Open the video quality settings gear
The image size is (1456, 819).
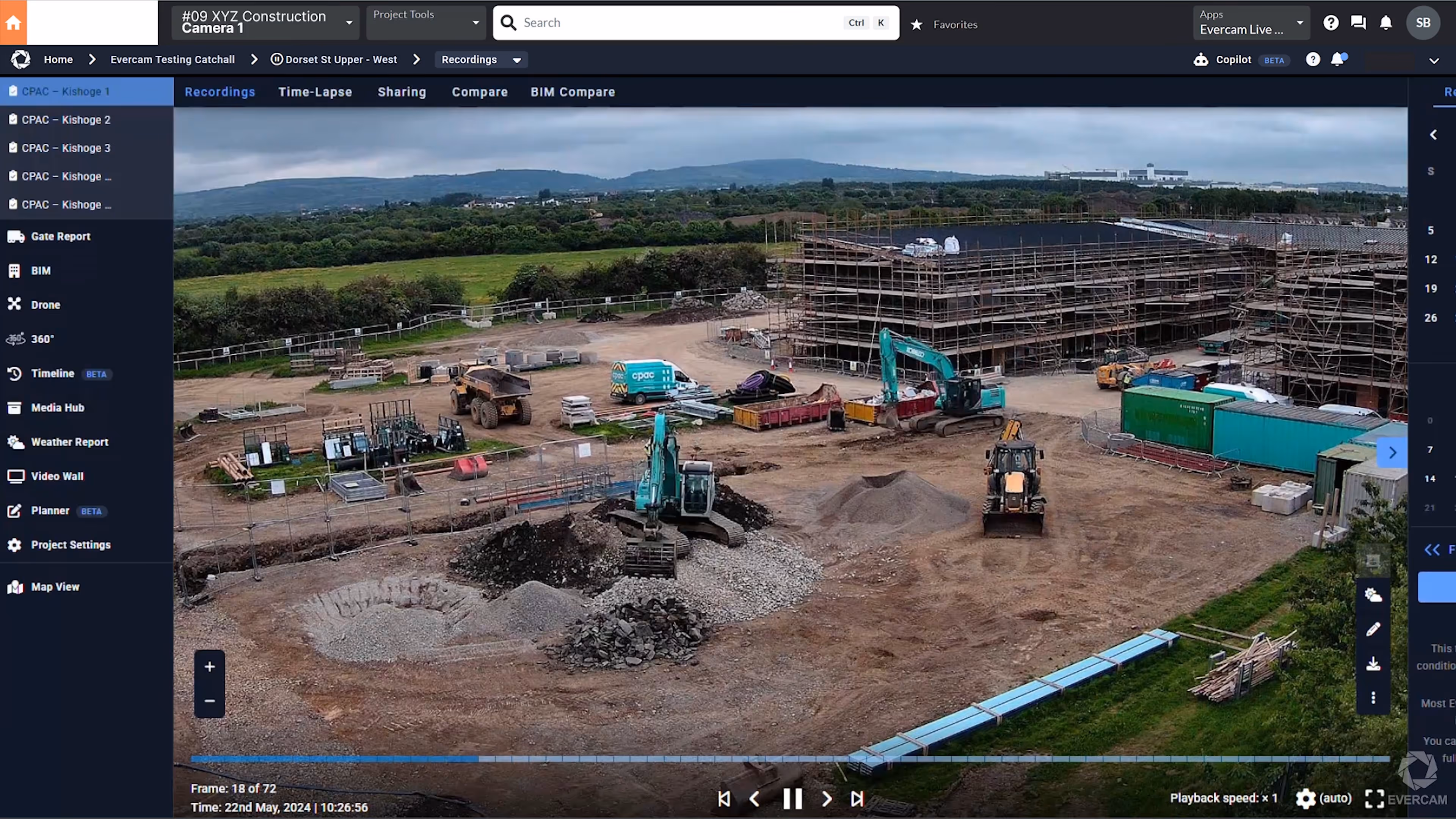pos(1305,798)
